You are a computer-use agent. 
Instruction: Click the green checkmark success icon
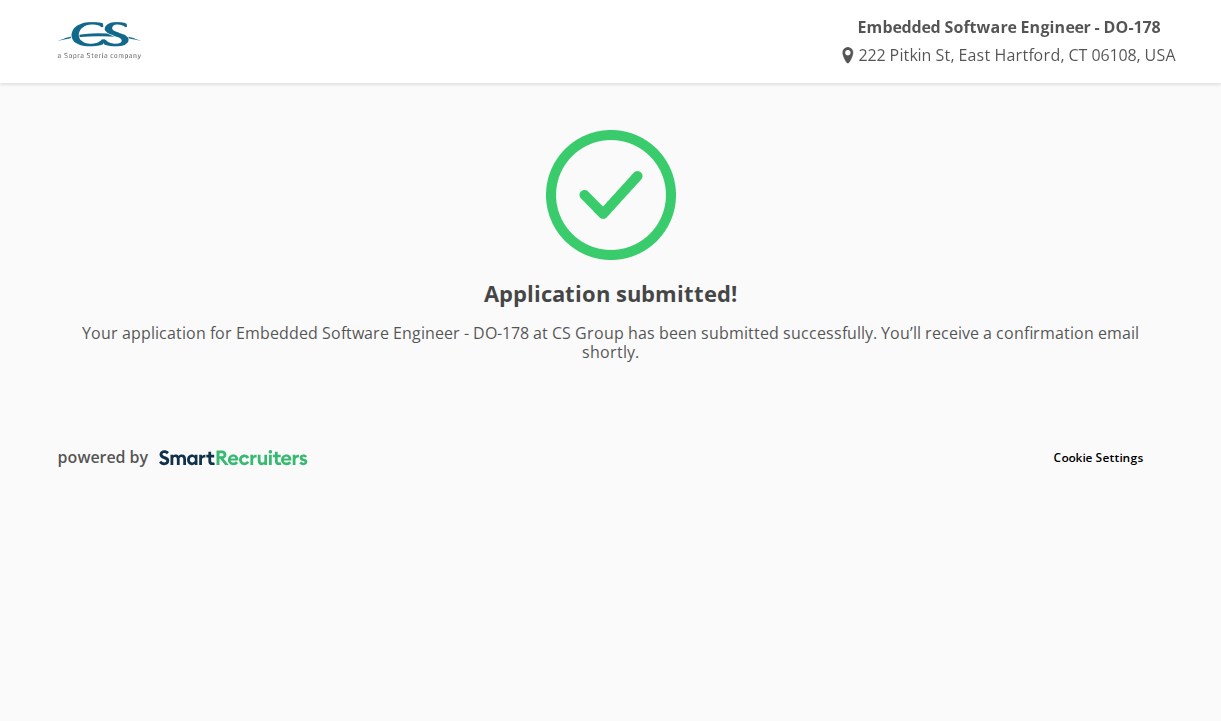tap(610, 194)
